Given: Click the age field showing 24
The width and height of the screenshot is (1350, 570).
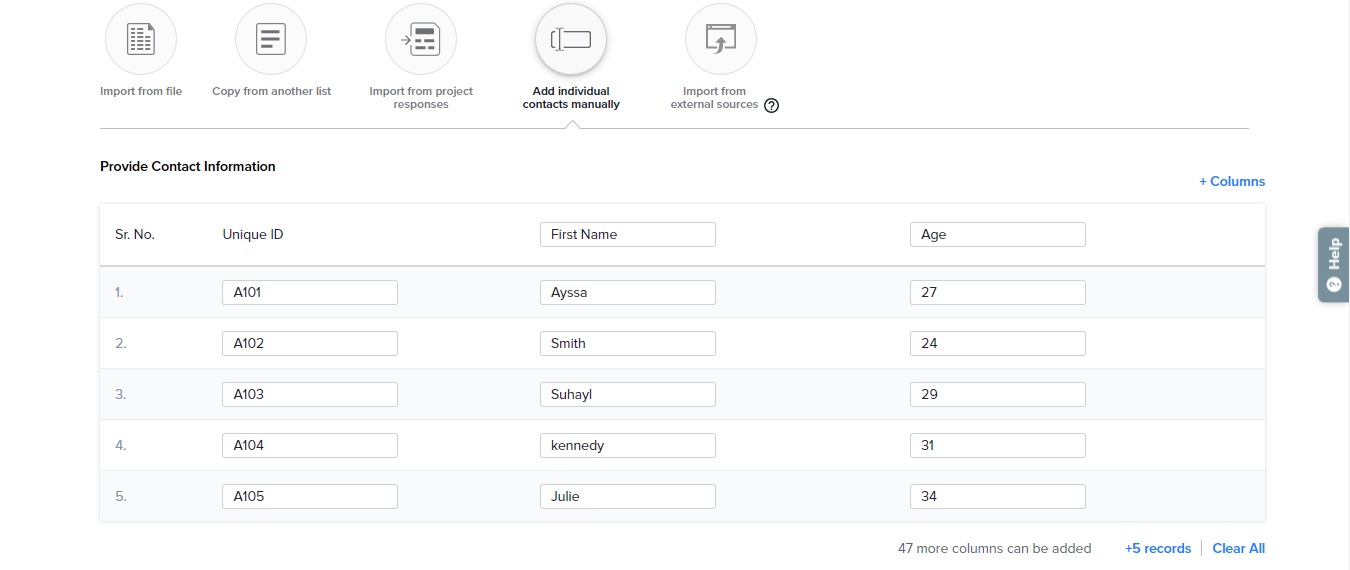Looking at the screenshot, I should [997, 343].
